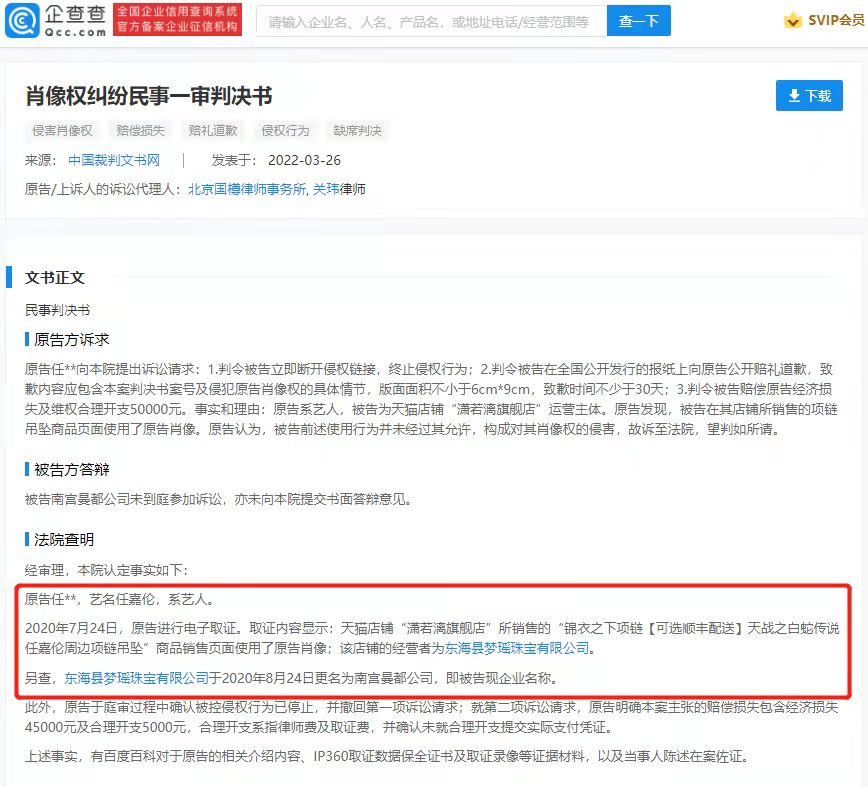Click the 原告方诉求 heading
The image size is (868, 787).
point(71,340)
